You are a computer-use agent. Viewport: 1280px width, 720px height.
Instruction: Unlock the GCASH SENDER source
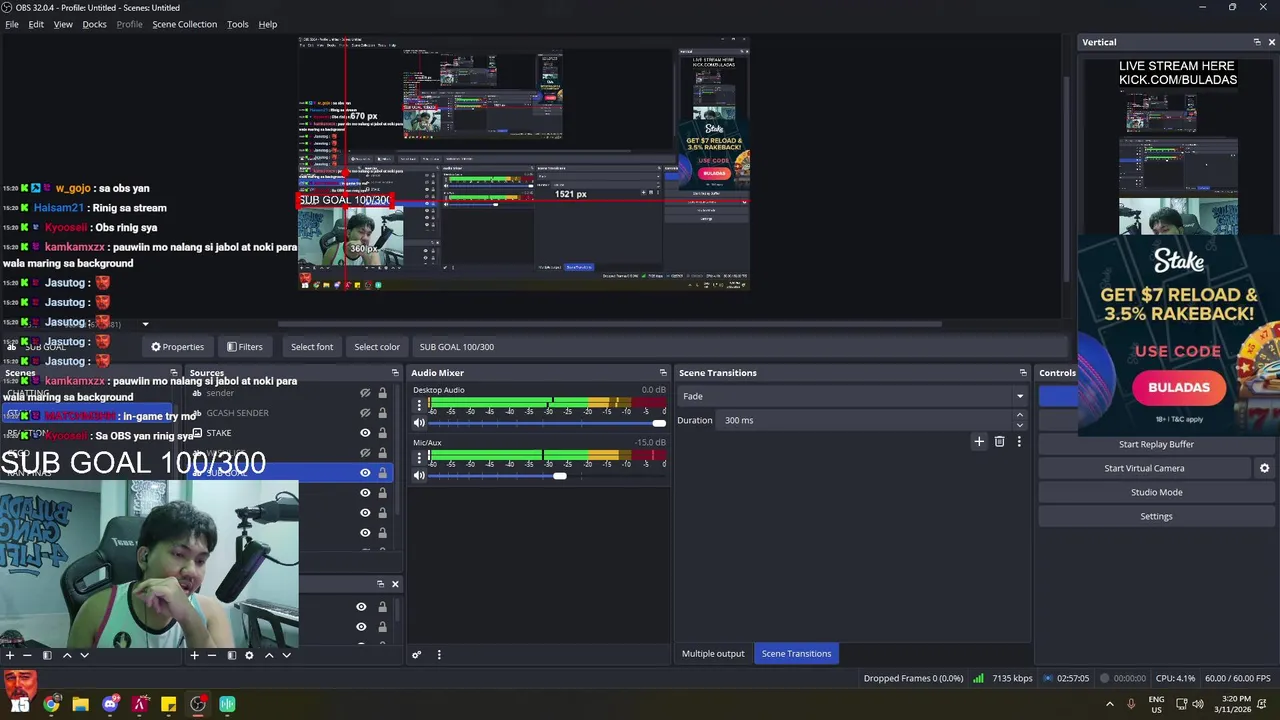click(x=382, y=413)
